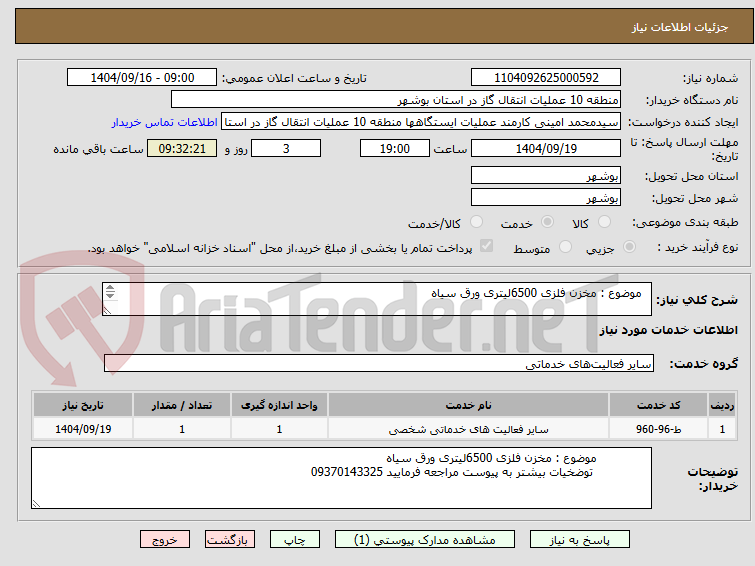
Task: Click the استان محل تحویل field
Action: pyautogui.click(x=546, y=175)
